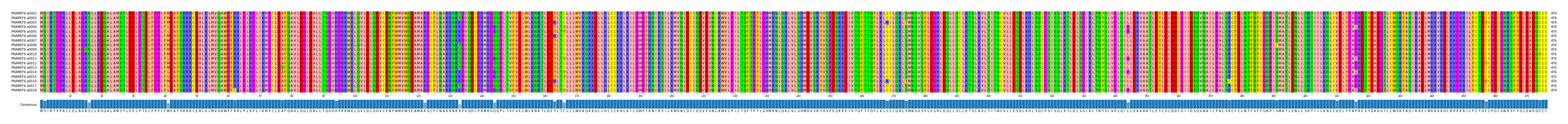Select the PRAMEF6:a0002 sequence label
The height and width of the screenshot is (124, 1568).
point(24,18)
